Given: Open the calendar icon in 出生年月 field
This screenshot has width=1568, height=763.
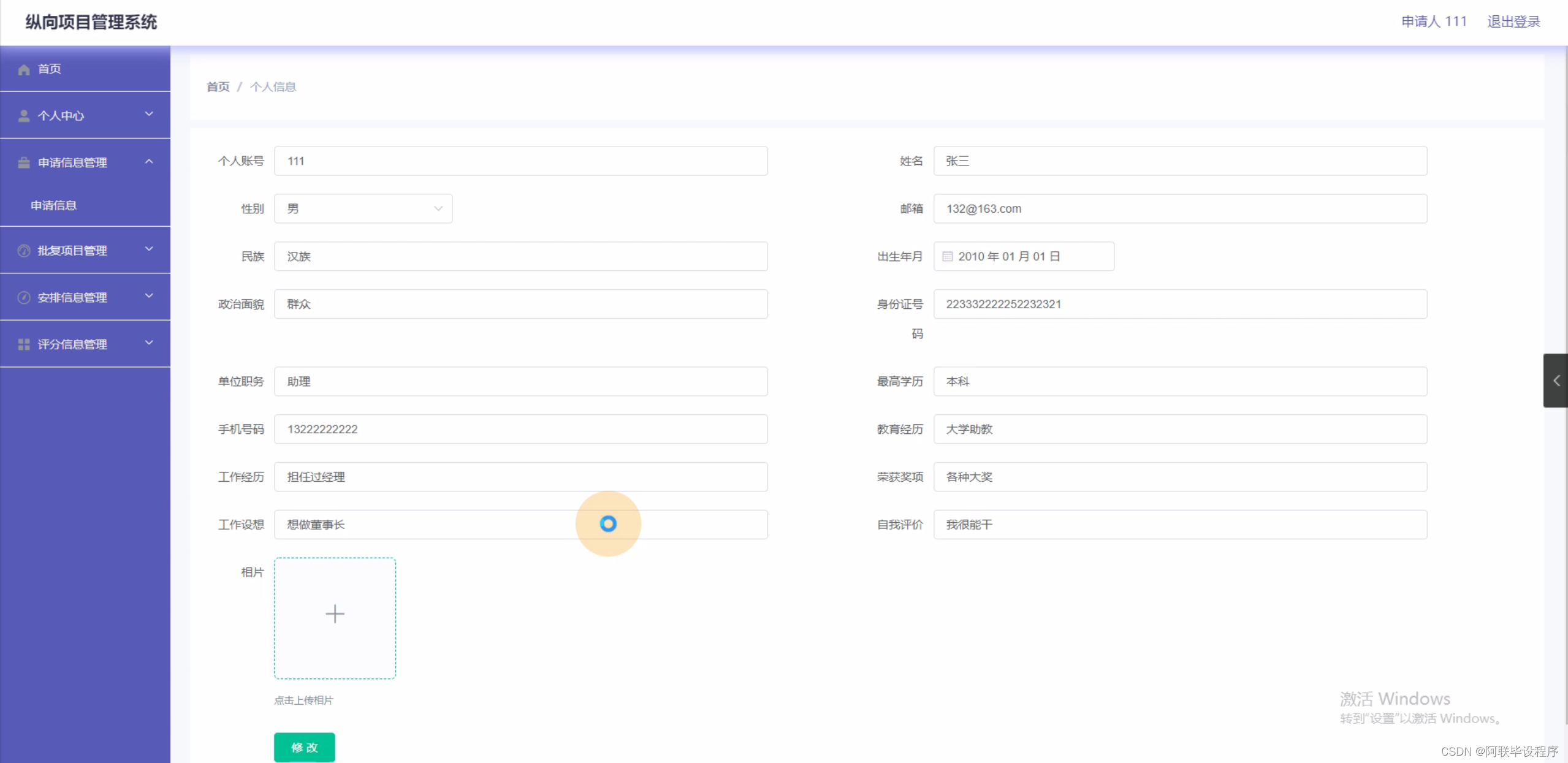Looking at the screenshot, I should [x=947, y=256].
